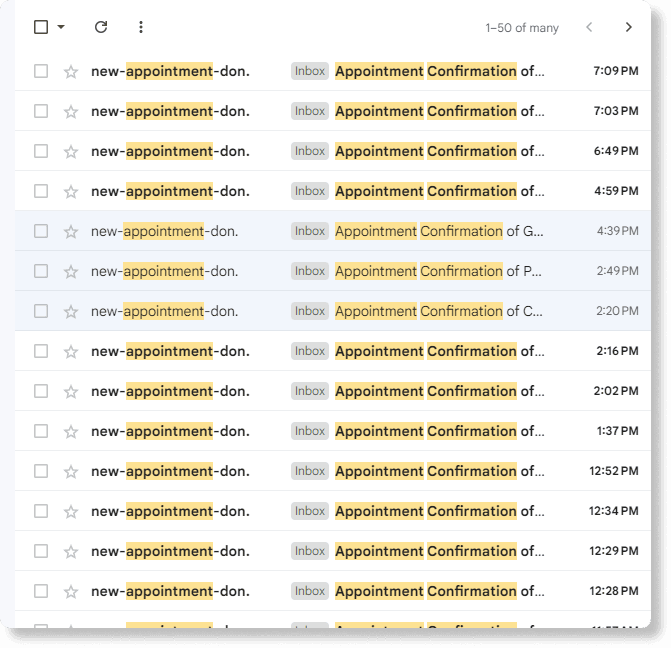Screen dimensions: 671x648
Task: Star the 12:29 PM email
Action: tap(71, 552)
